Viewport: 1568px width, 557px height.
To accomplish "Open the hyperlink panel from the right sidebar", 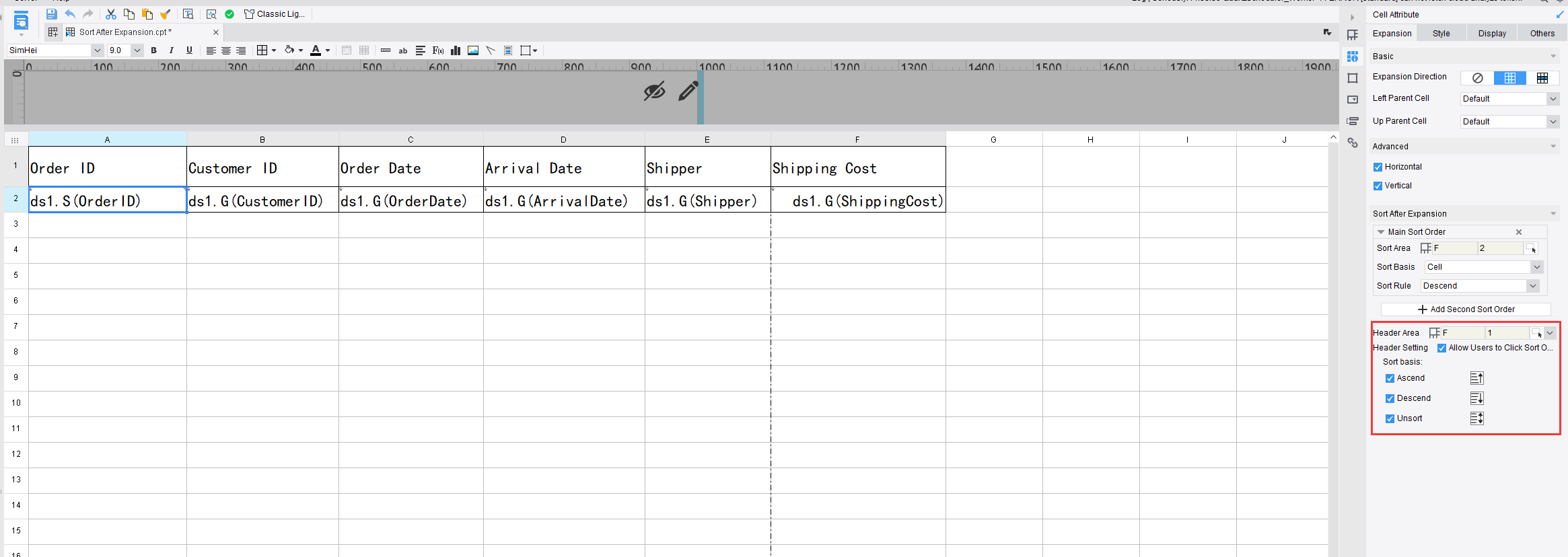I will [1353, 143].
